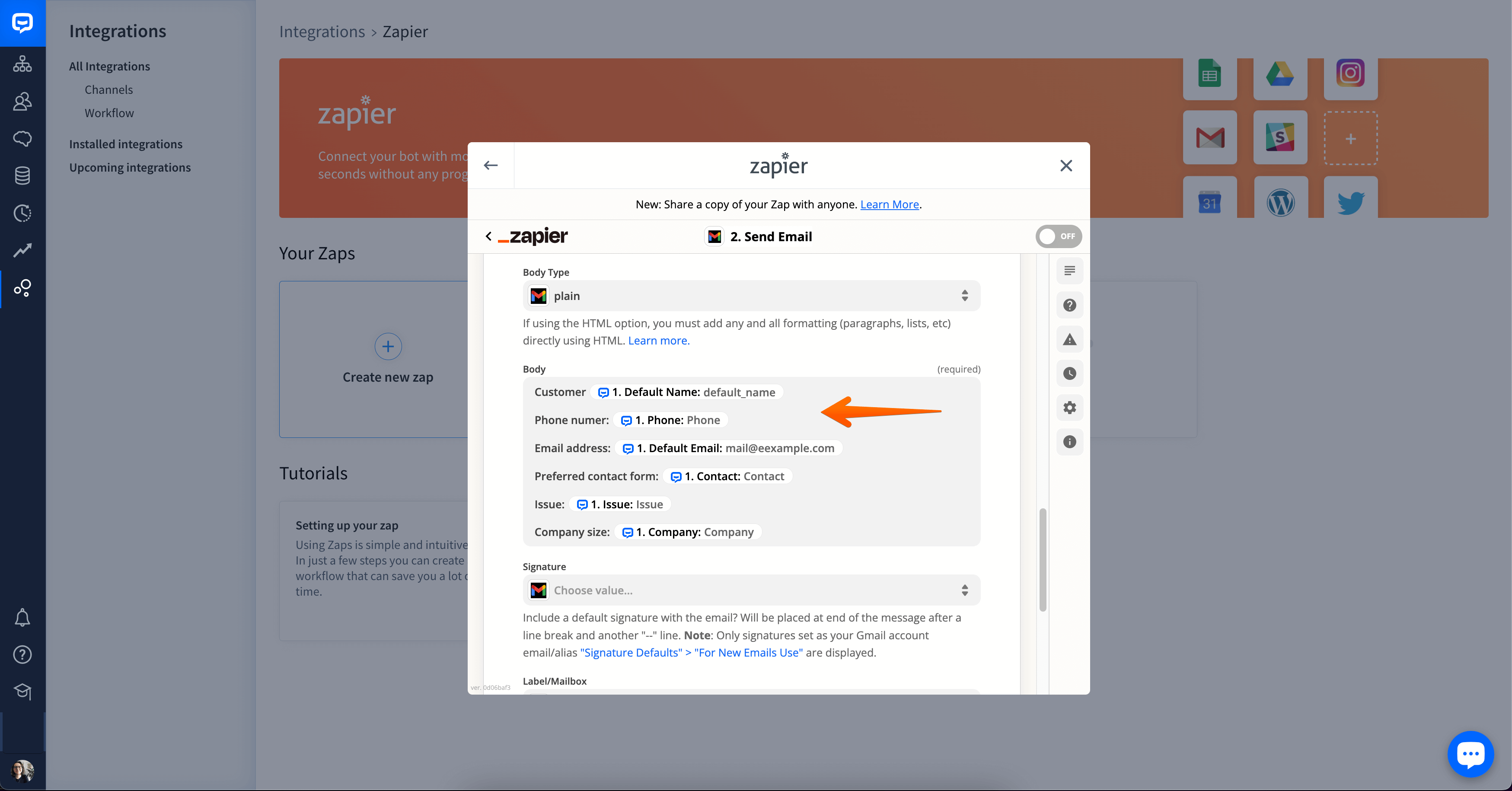Open the Zapier help question icon
1512x791 pixels.
1069,305
